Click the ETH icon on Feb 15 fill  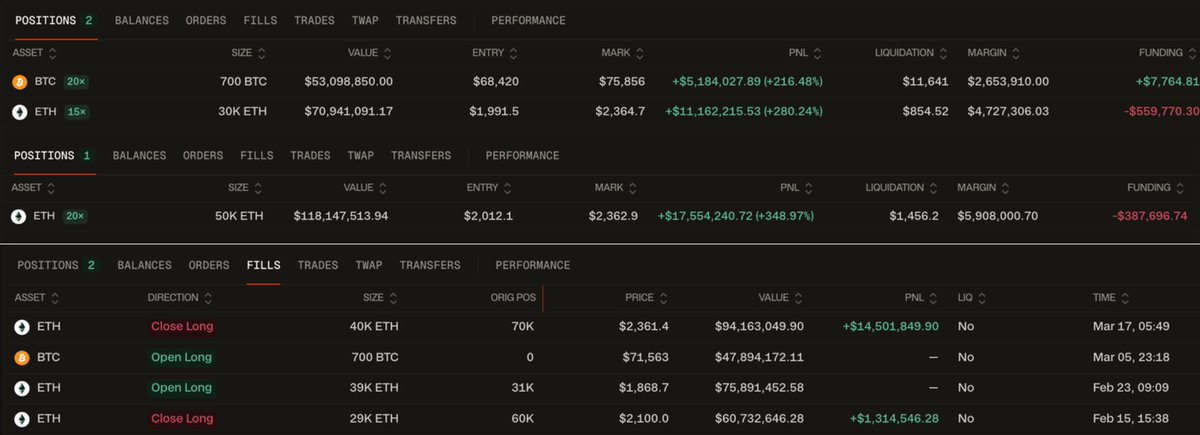pyautogui.click(x=21, y=418)
